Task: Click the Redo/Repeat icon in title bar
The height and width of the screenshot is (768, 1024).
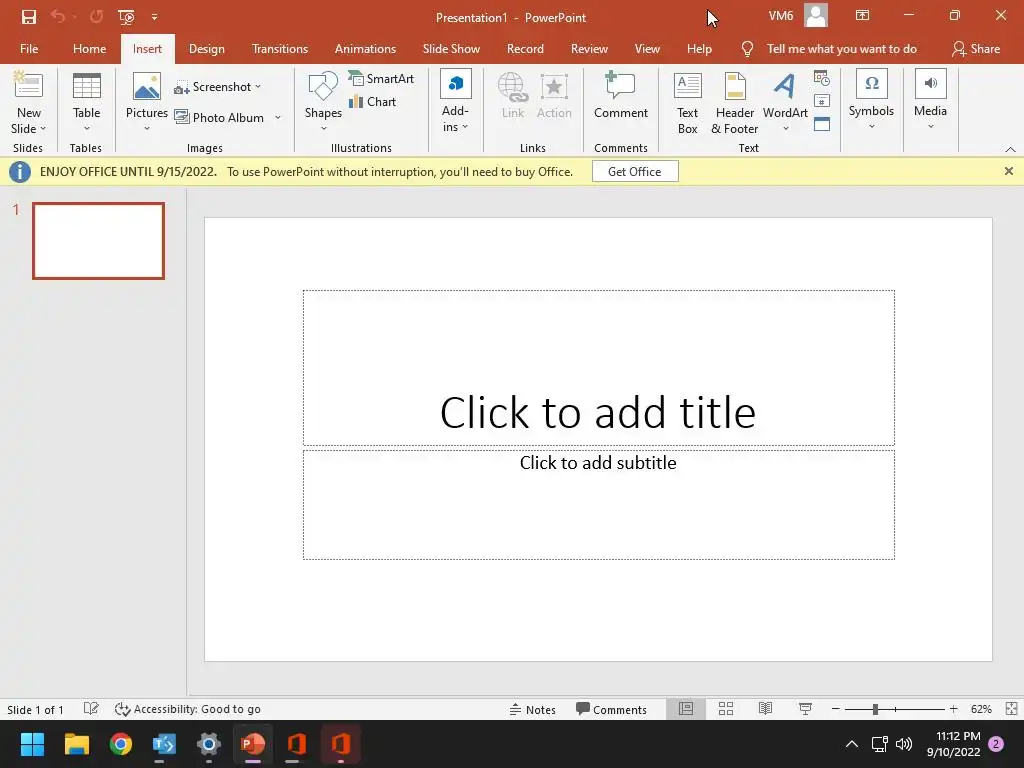Action: 96,16
